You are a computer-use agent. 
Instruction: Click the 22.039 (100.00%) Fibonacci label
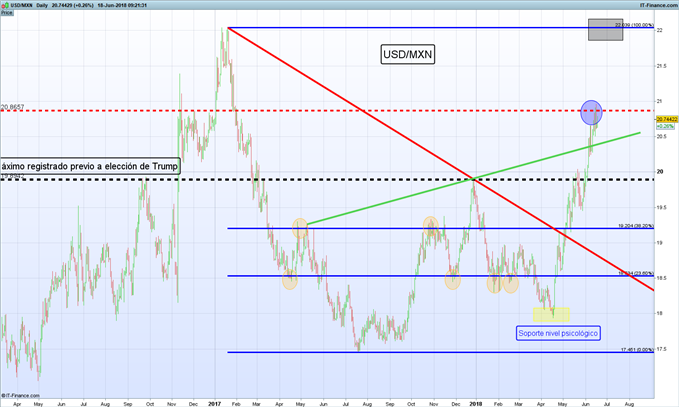click(634, 25)
